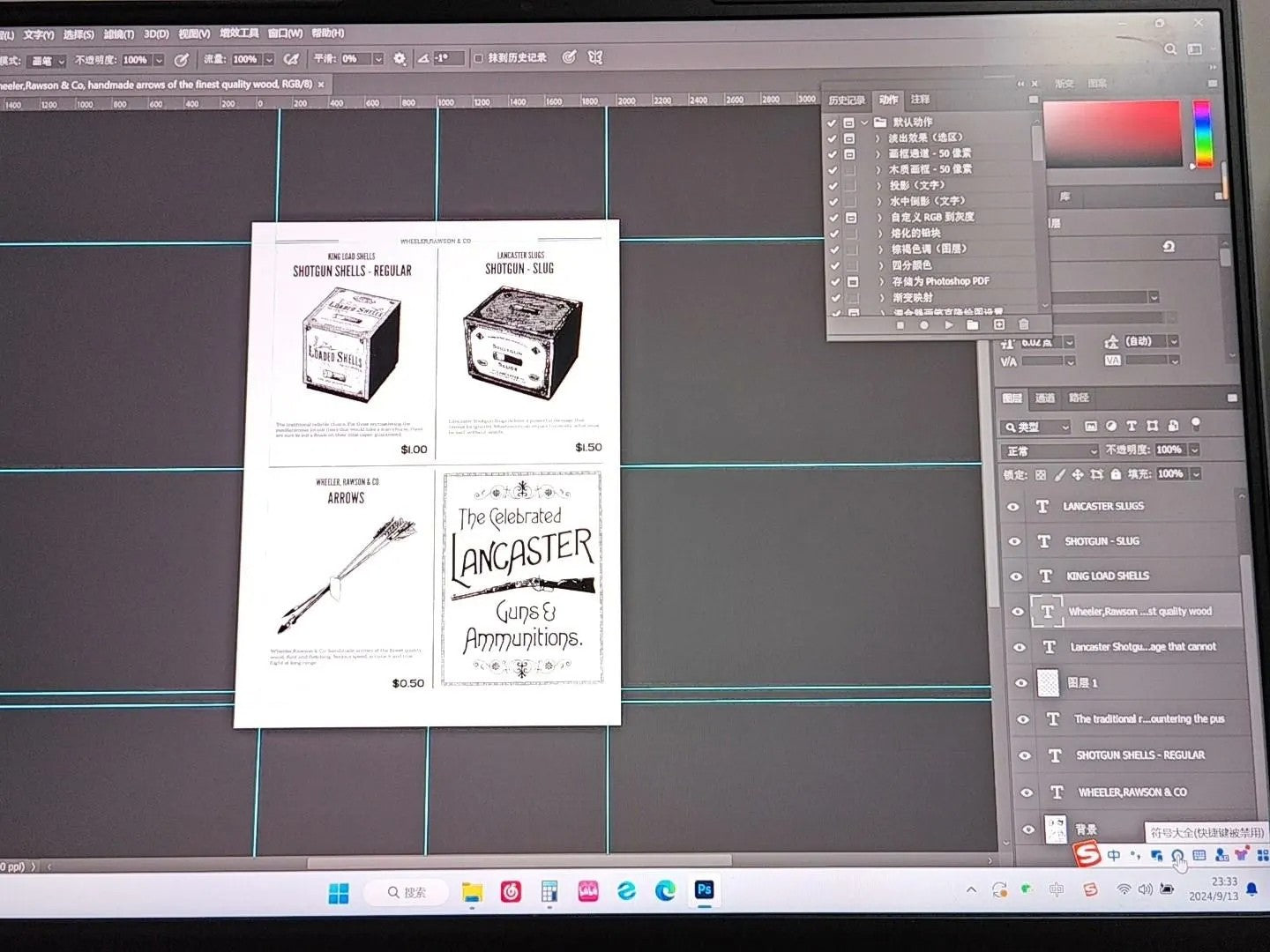Screen dimensions: 1270x952
Task: Open Photoshop from the Windows taskbar
Action: (x=704, y=890)
